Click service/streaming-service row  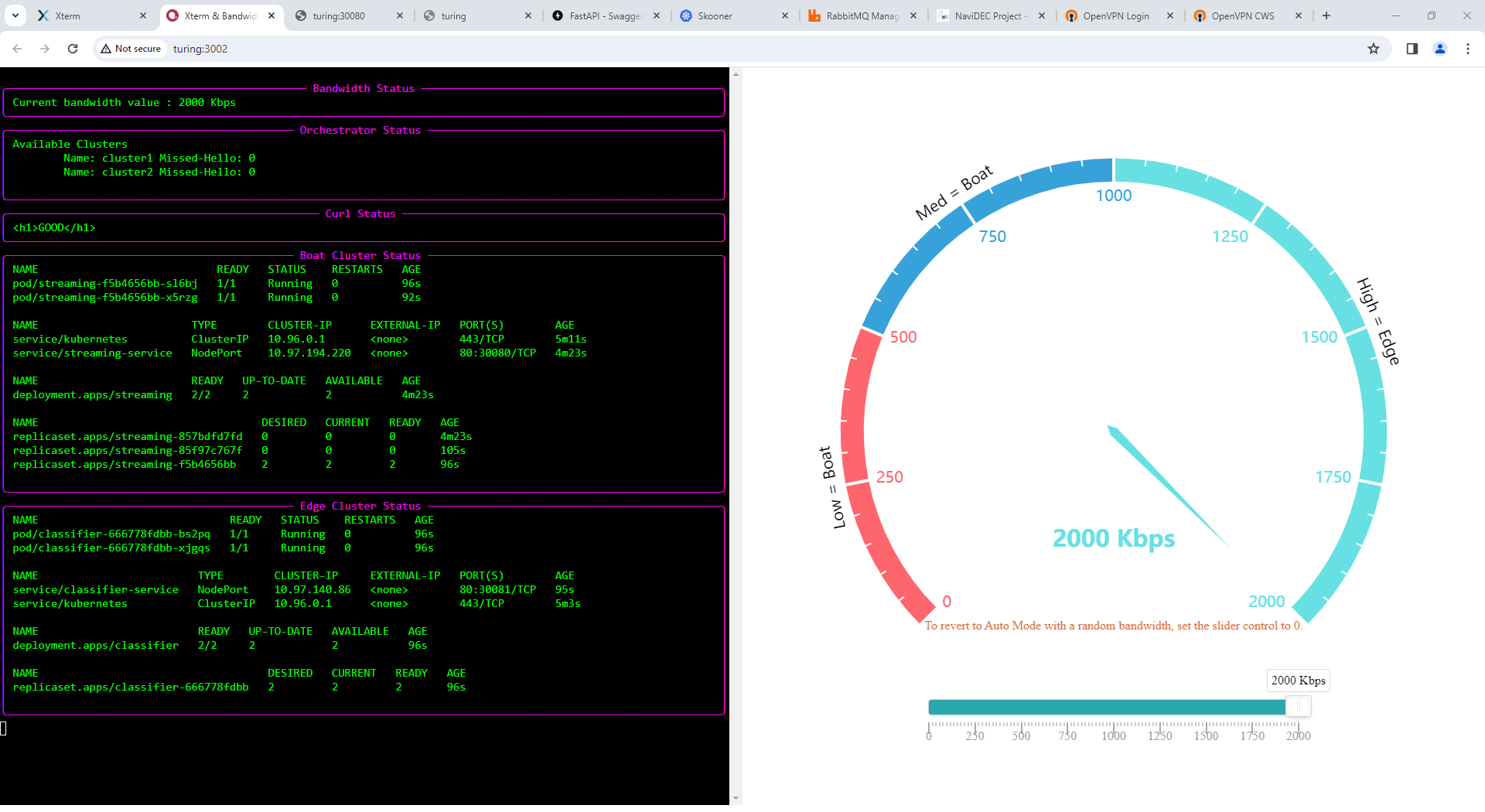[x=299, y=353]
